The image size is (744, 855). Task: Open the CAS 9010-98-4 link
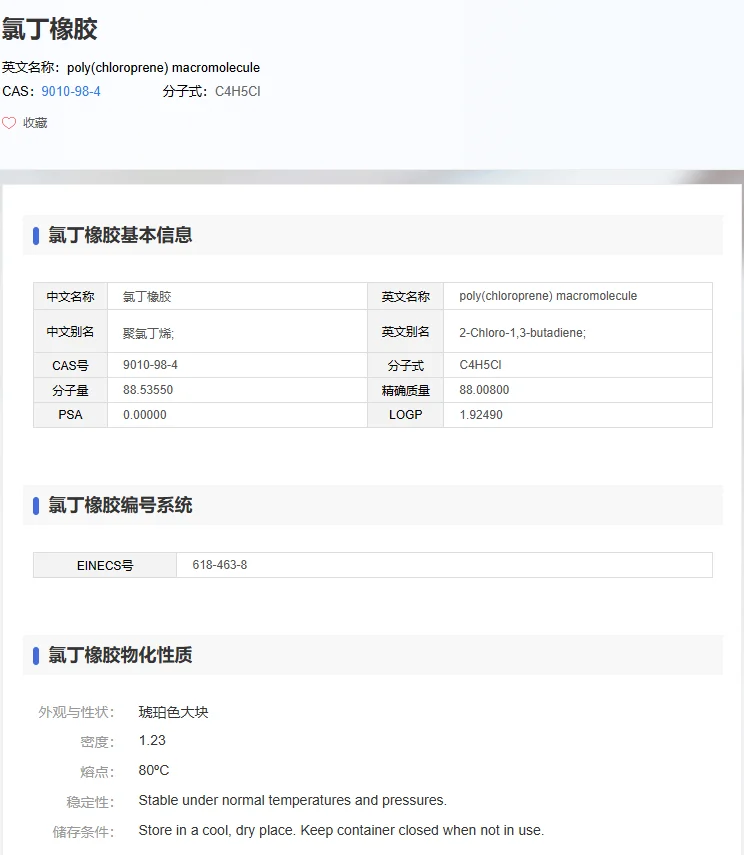point(71,92)
